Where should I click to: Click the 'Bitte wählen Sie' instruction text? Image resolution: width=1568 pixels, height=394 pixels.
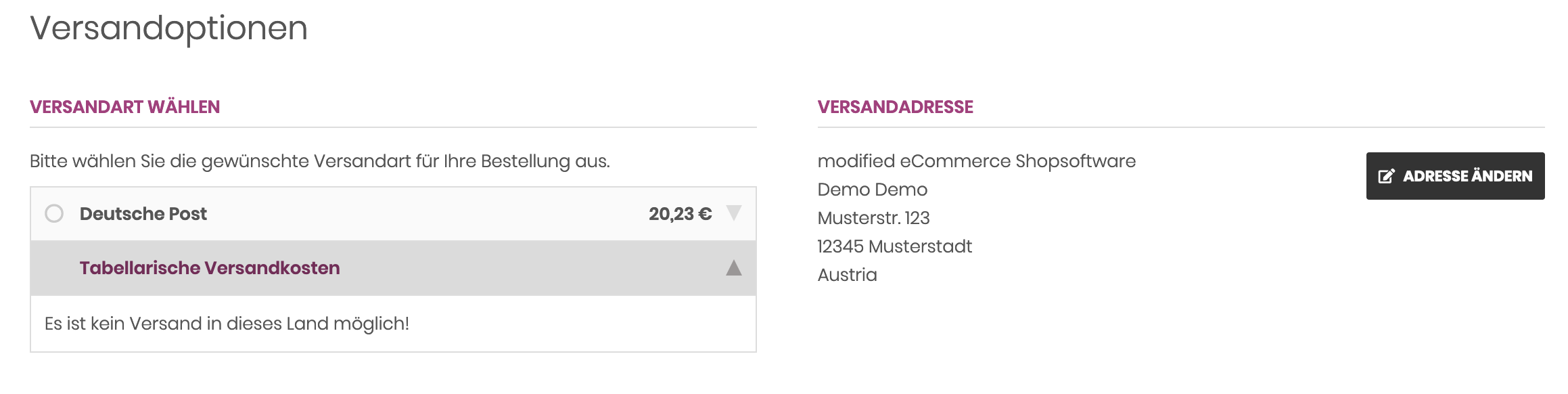coord(319,161)
